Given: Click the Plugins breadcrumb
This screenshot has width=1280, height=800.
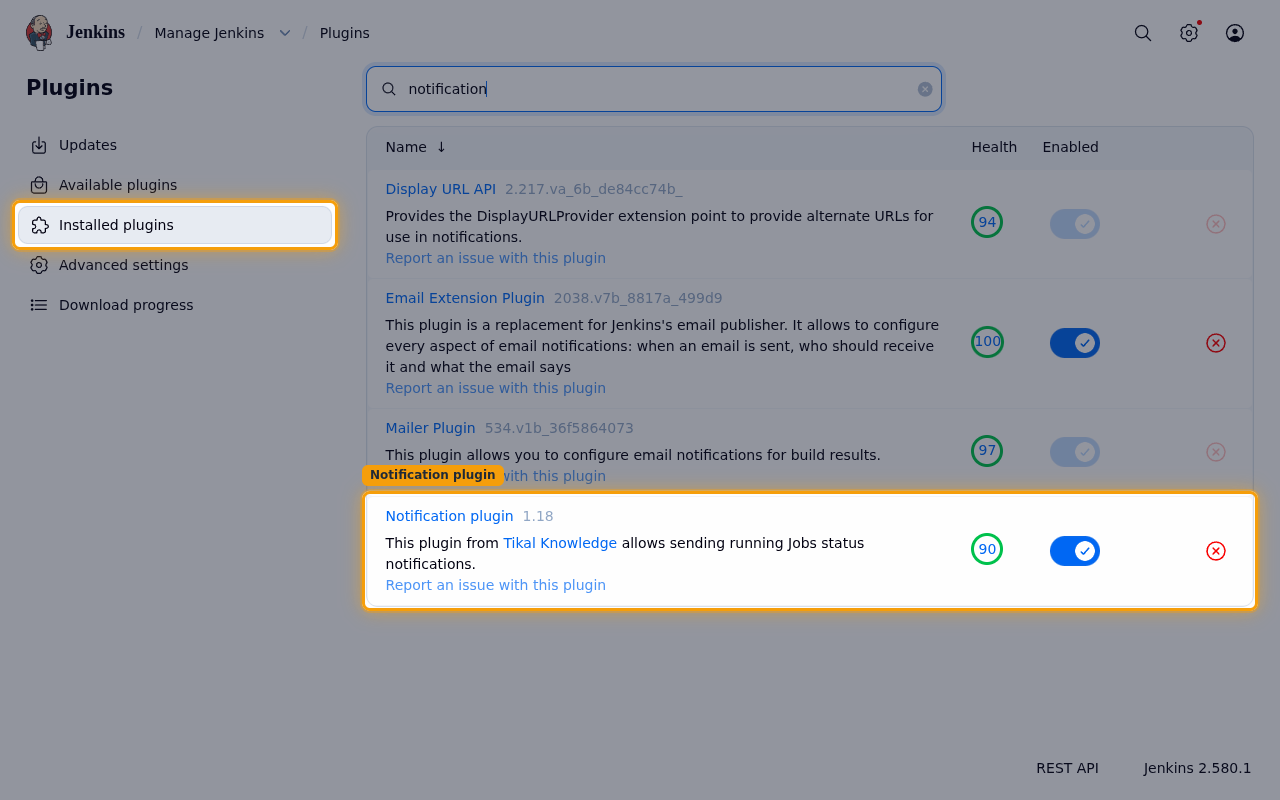Looking at the screenshot, I should (345, 33).
